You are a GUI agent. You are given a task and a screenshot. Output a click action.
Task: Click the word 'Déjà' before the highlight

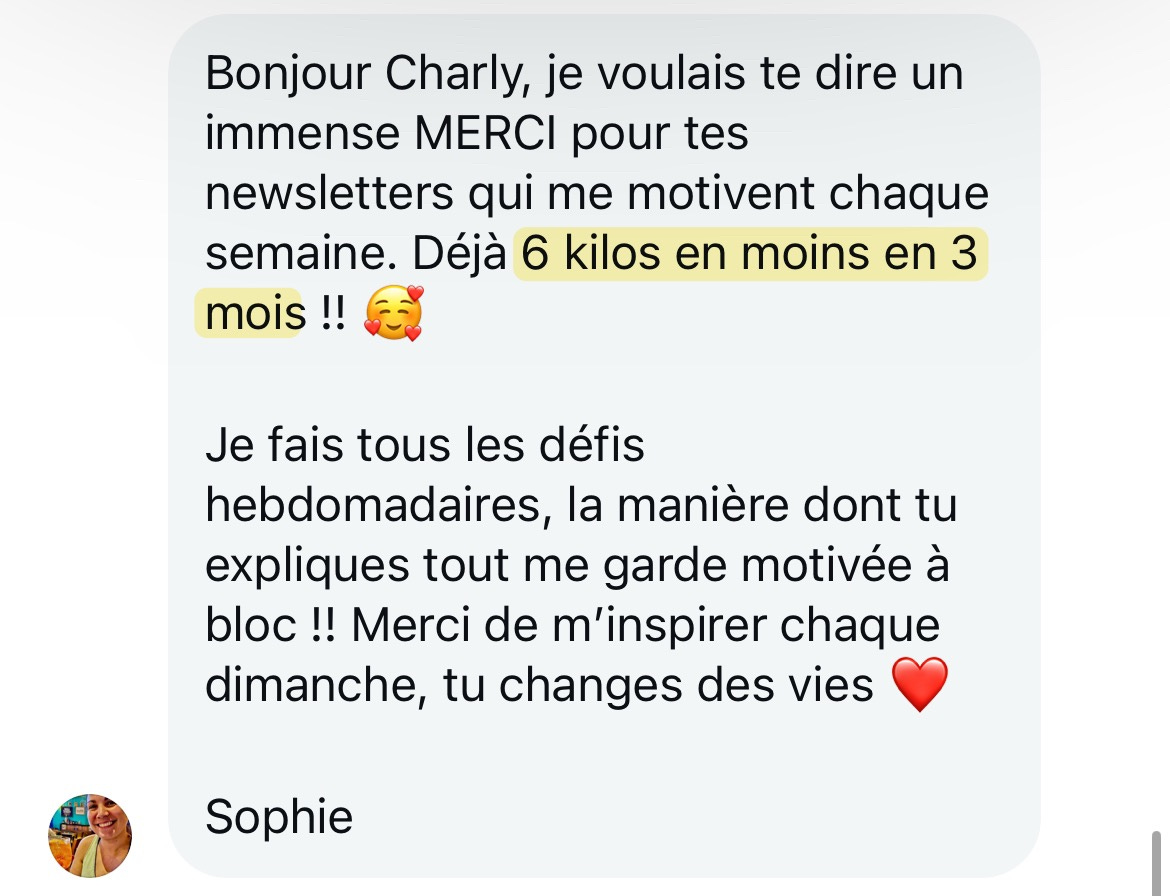pos(460,253)
